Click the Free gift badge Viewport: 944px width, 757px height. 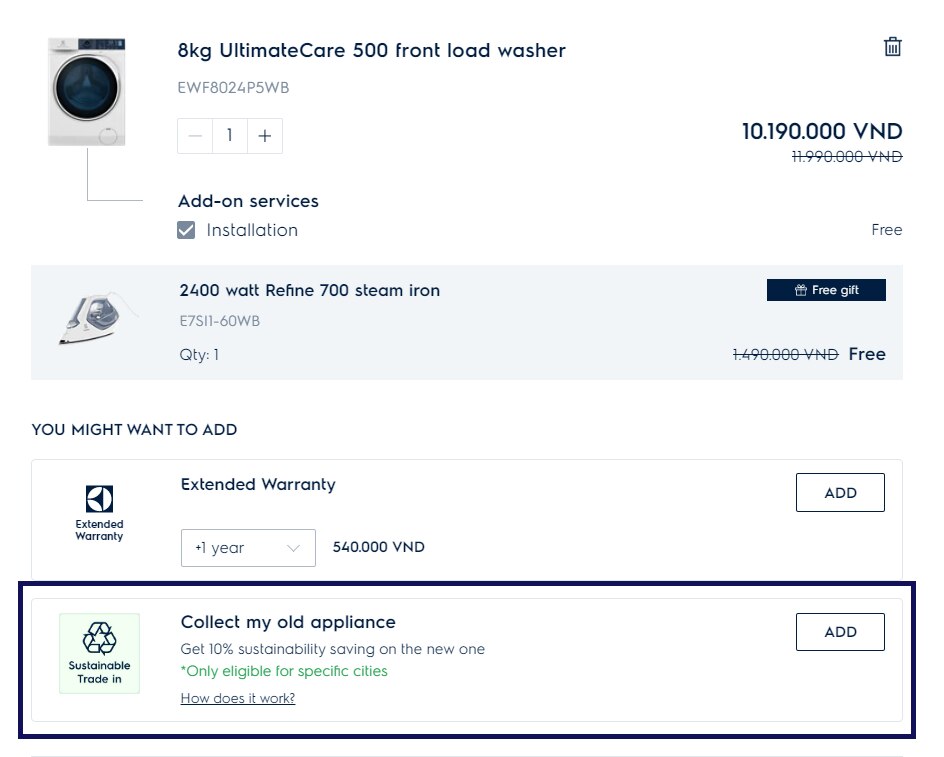[x=826, y=290]
